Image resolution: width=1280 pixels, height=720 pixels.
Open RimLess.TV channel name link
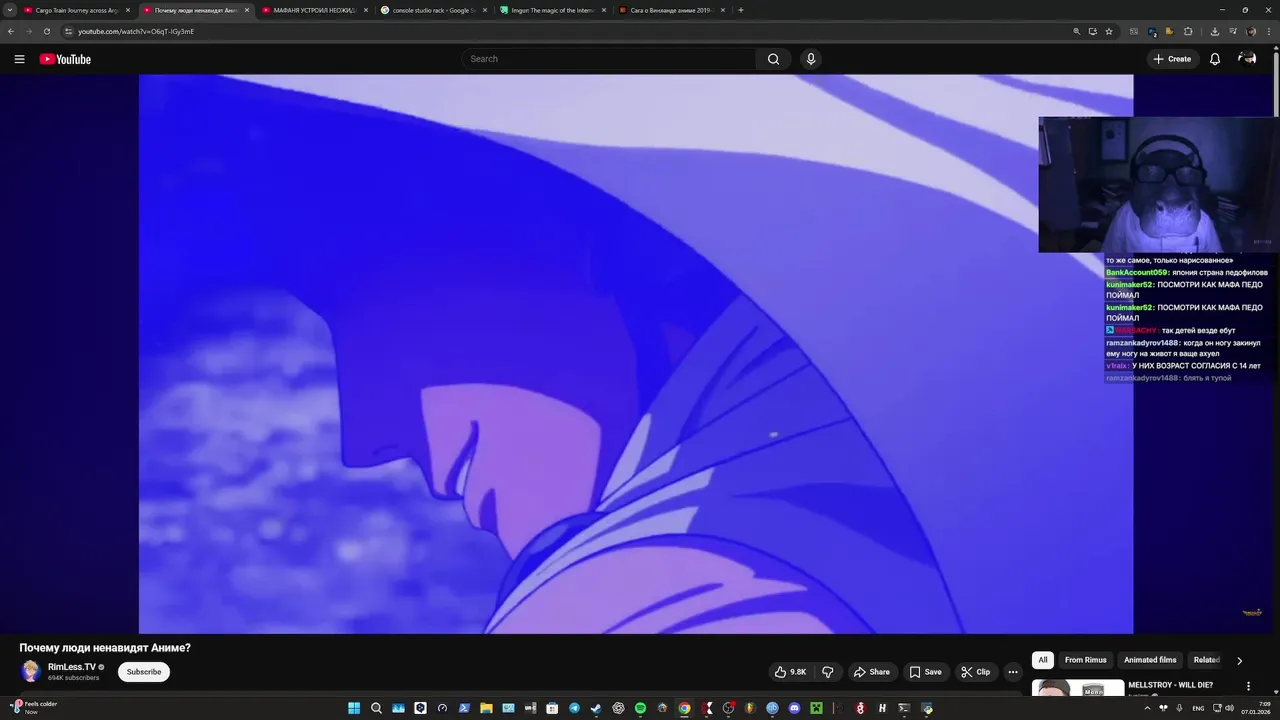coord(72,667)
